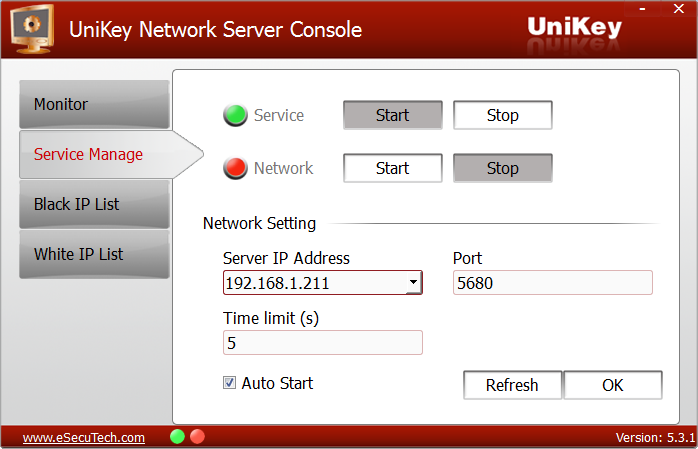Toggle the Auto Start checkbox
Screen dimensions: 698x449
[229, 383]
